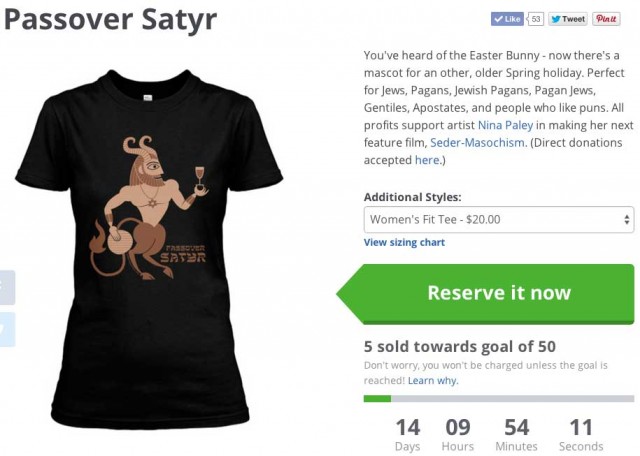Click the Passover Satyr page title
The height and width of the screenshot is (456, 640).
coord(110,19)
